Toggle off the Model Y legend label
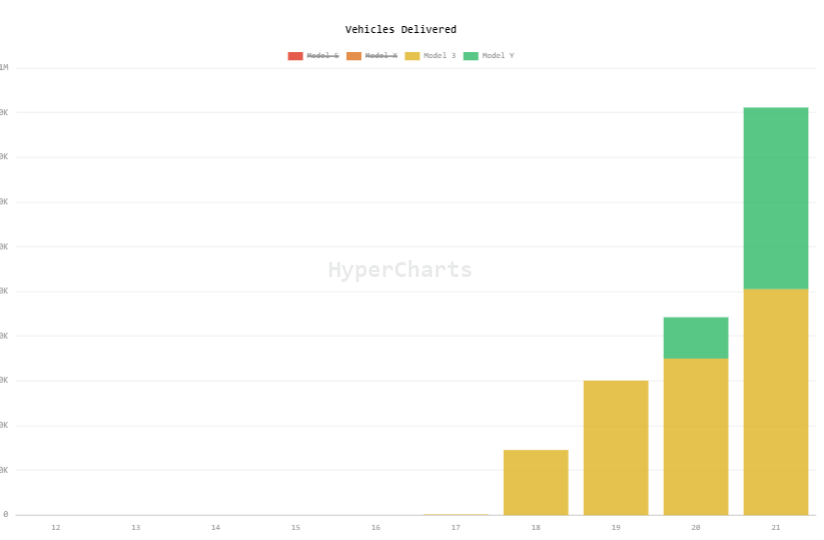Image resolution: width=824 pixels, height=540 pixels. [x=498, y=56]
